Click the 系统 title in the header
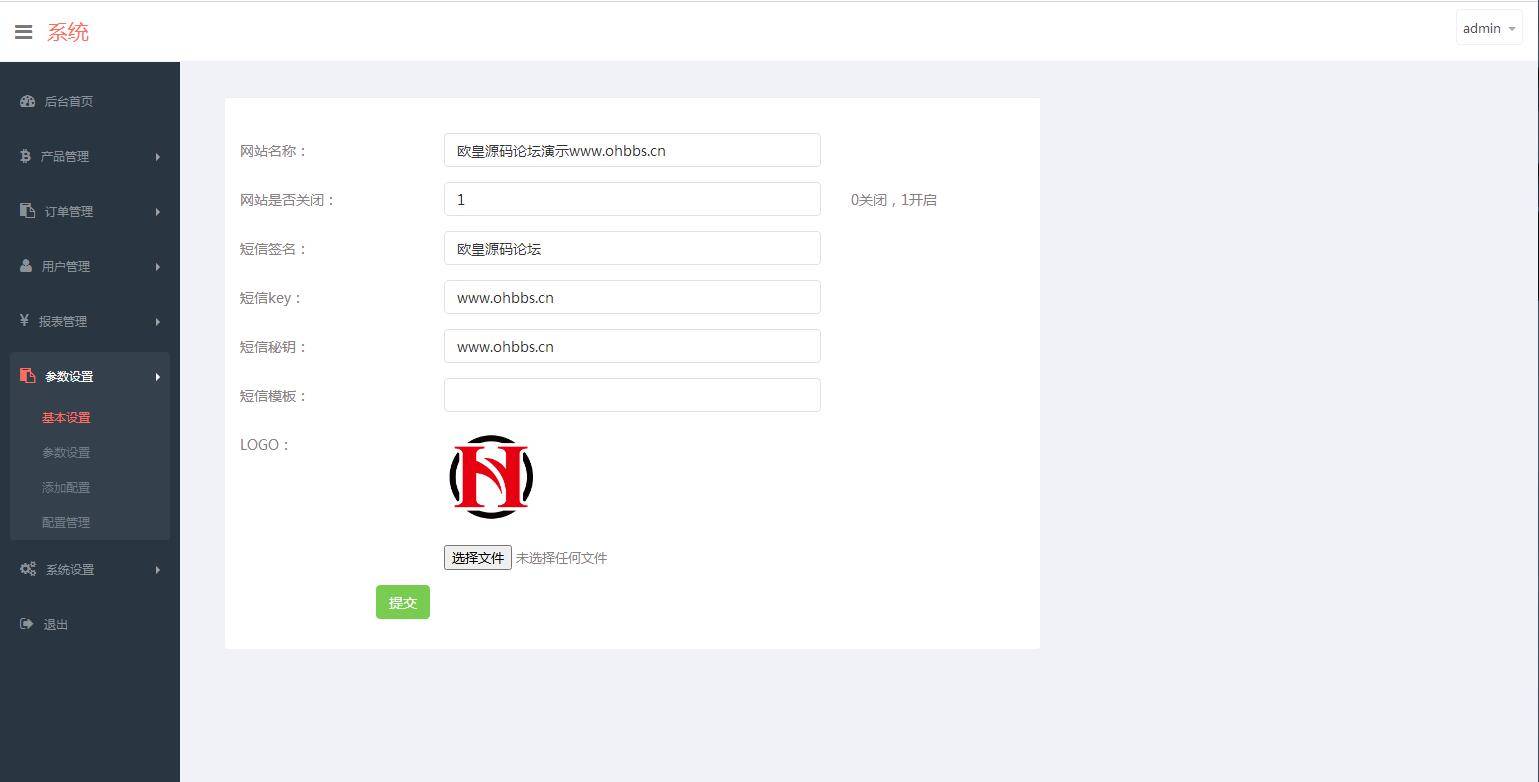Image resolution: width=1539 pixels, height=782 pixels. click(67, 31)
